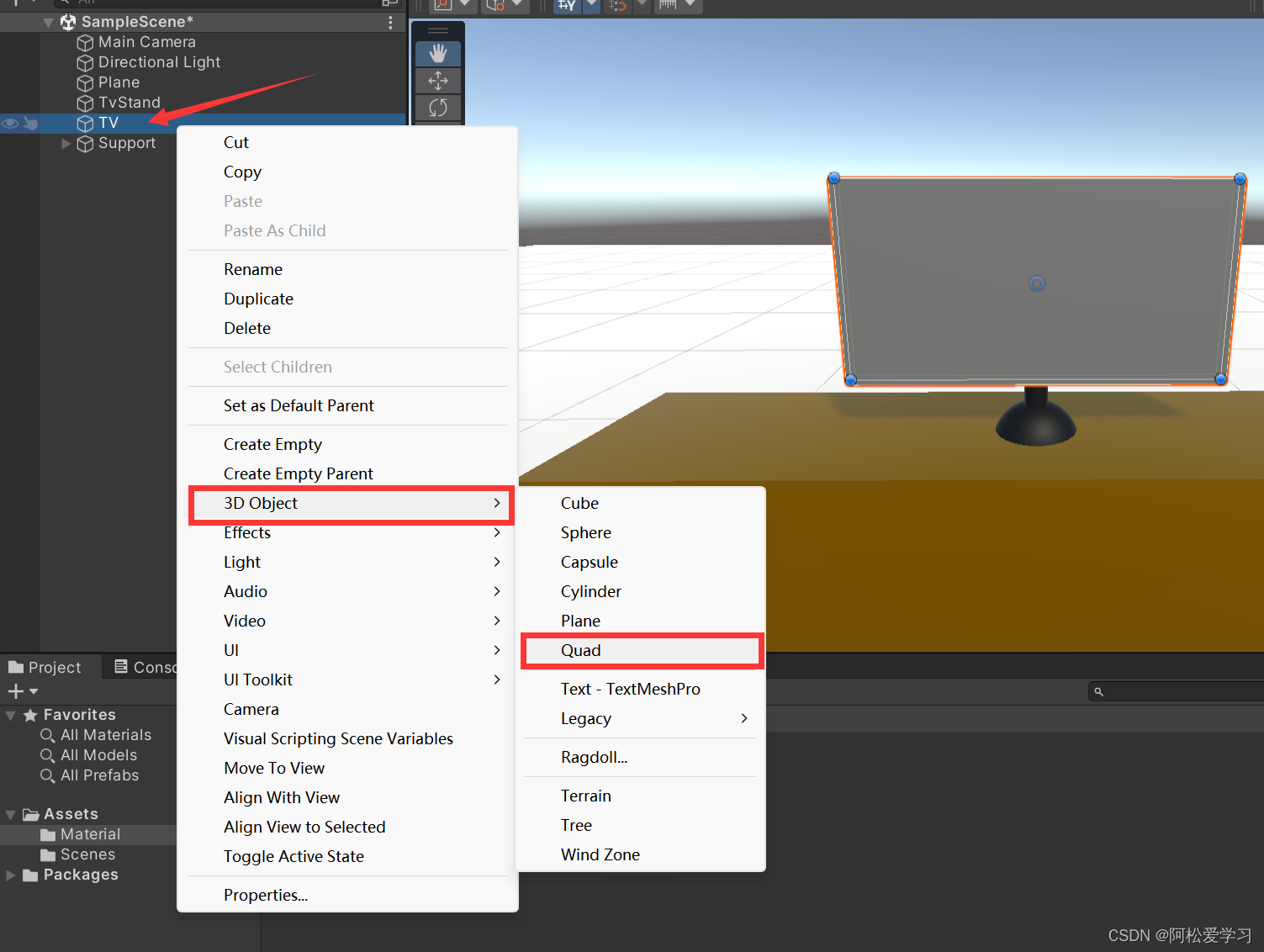Choose Create Empty from context menu
The height and width of the screenshot is (952, 1264).
pos(347,444)
